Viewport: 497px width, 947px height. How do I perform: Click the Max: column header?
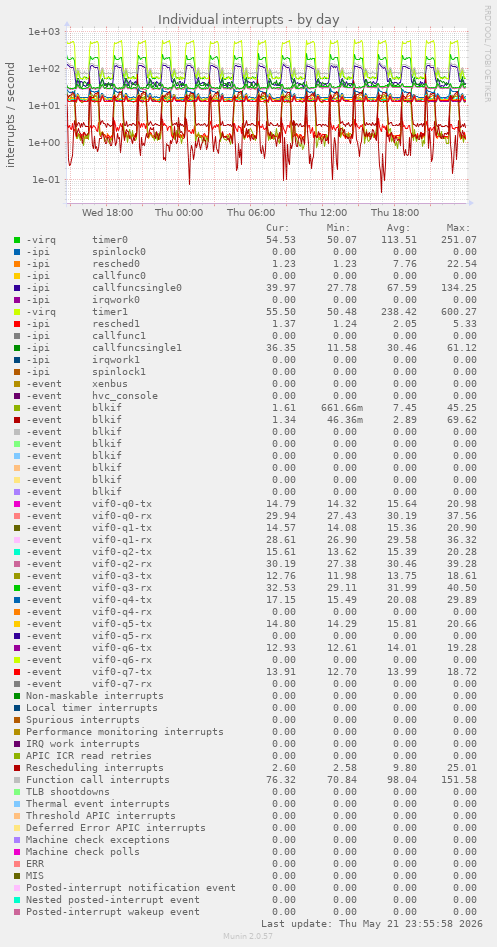click(x=458, y=228)
